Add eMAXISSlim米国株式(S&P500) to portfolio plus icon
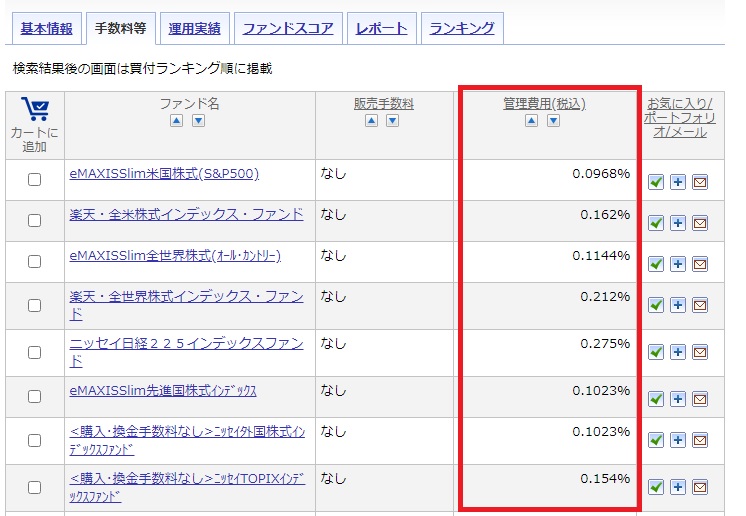This screenshot has width=746, height=516. coord(678,182)
